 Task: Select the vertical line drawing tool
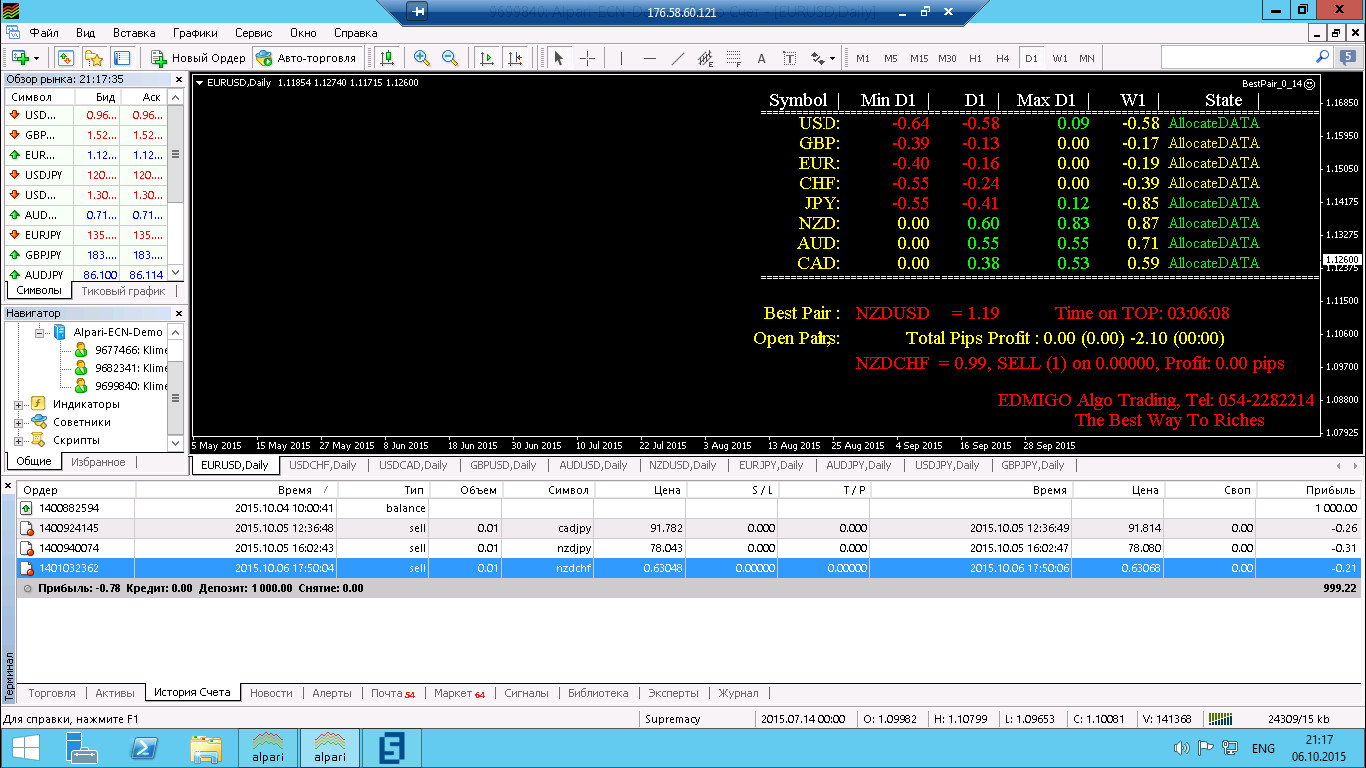(x=621, y=58)
